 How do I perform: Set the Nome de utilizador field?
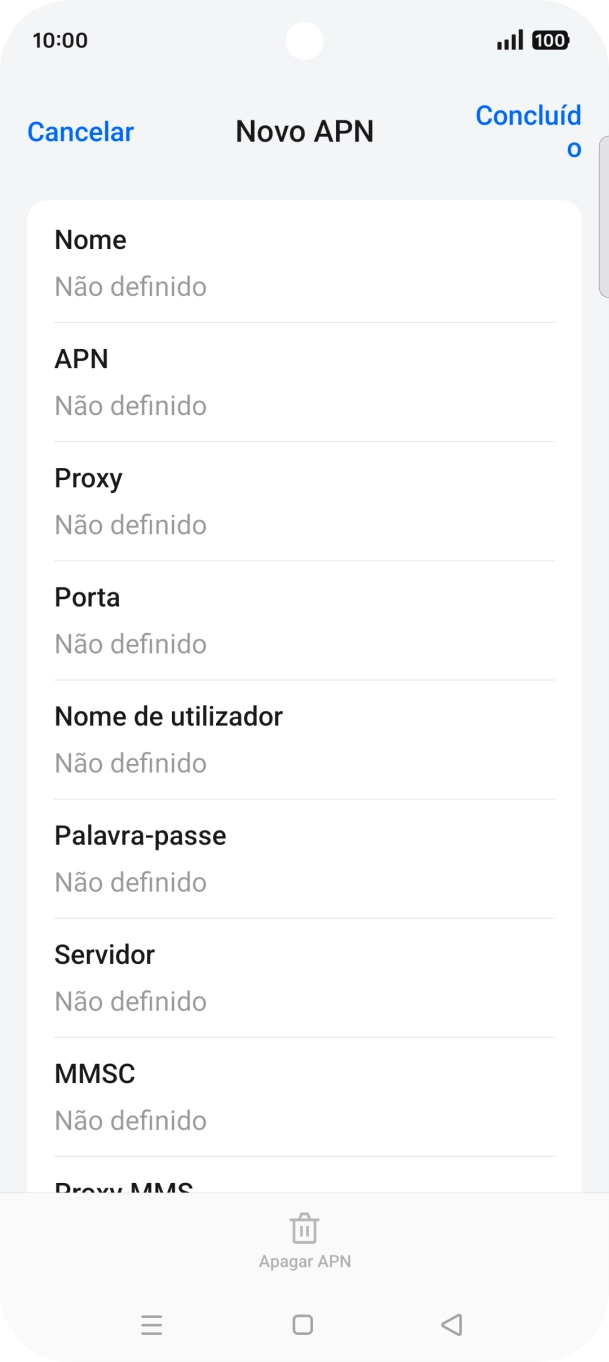[304, 739]
